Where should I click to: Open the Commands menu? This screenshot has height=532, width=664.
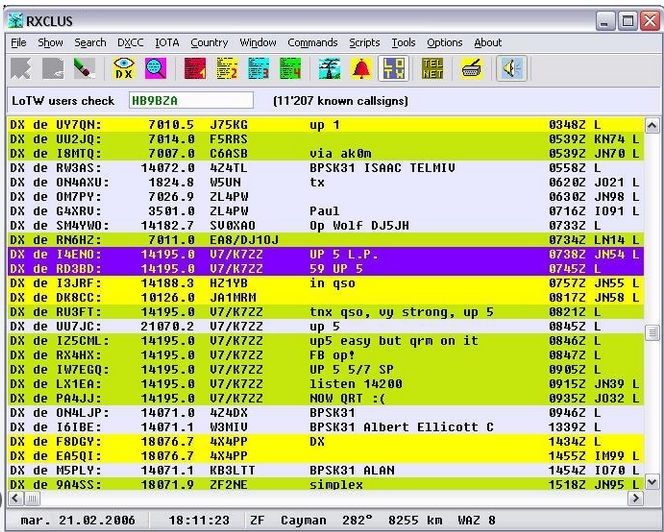[312, 43]
